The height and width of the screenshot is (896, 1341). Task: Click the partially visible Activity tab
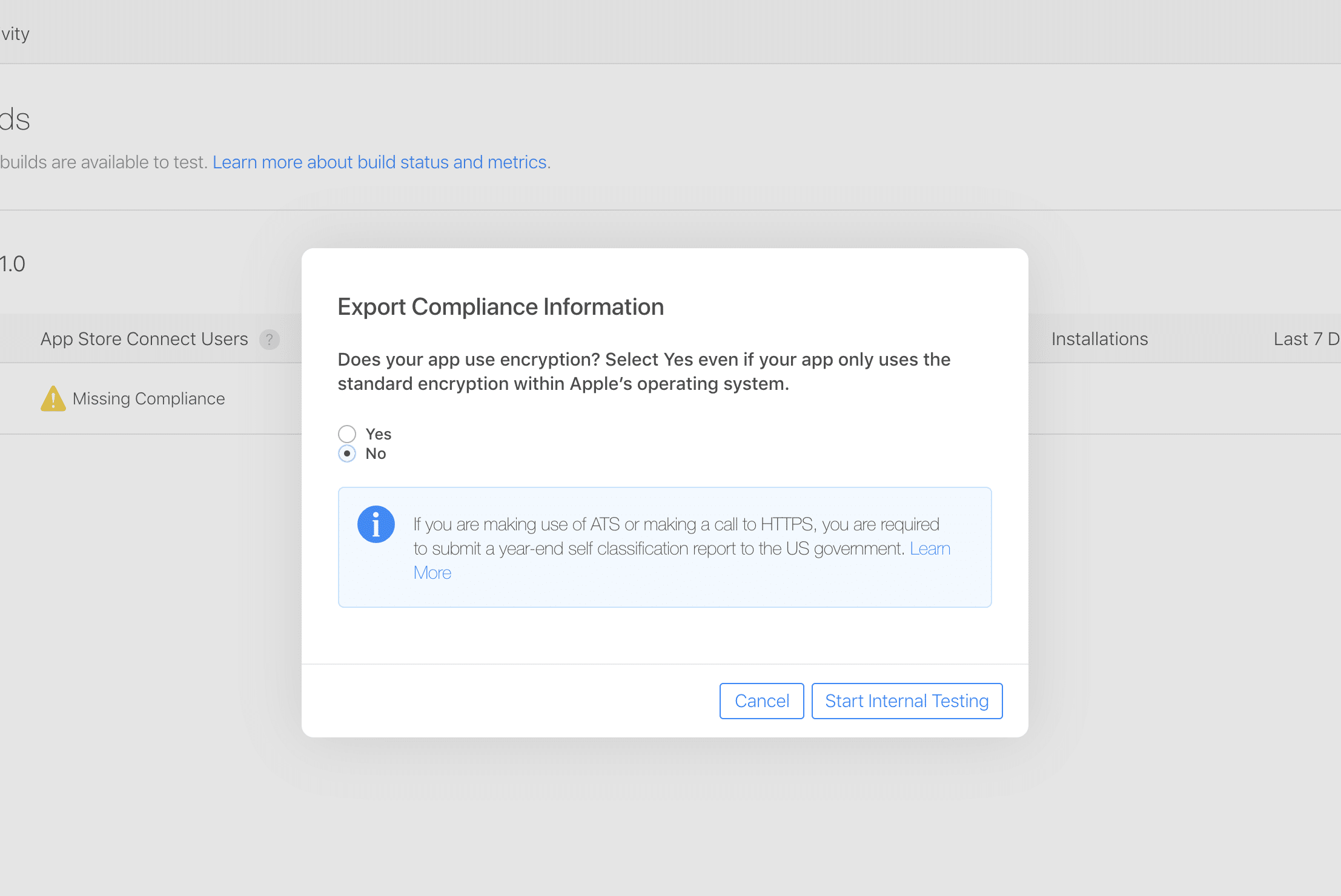[x=15, y=34]
